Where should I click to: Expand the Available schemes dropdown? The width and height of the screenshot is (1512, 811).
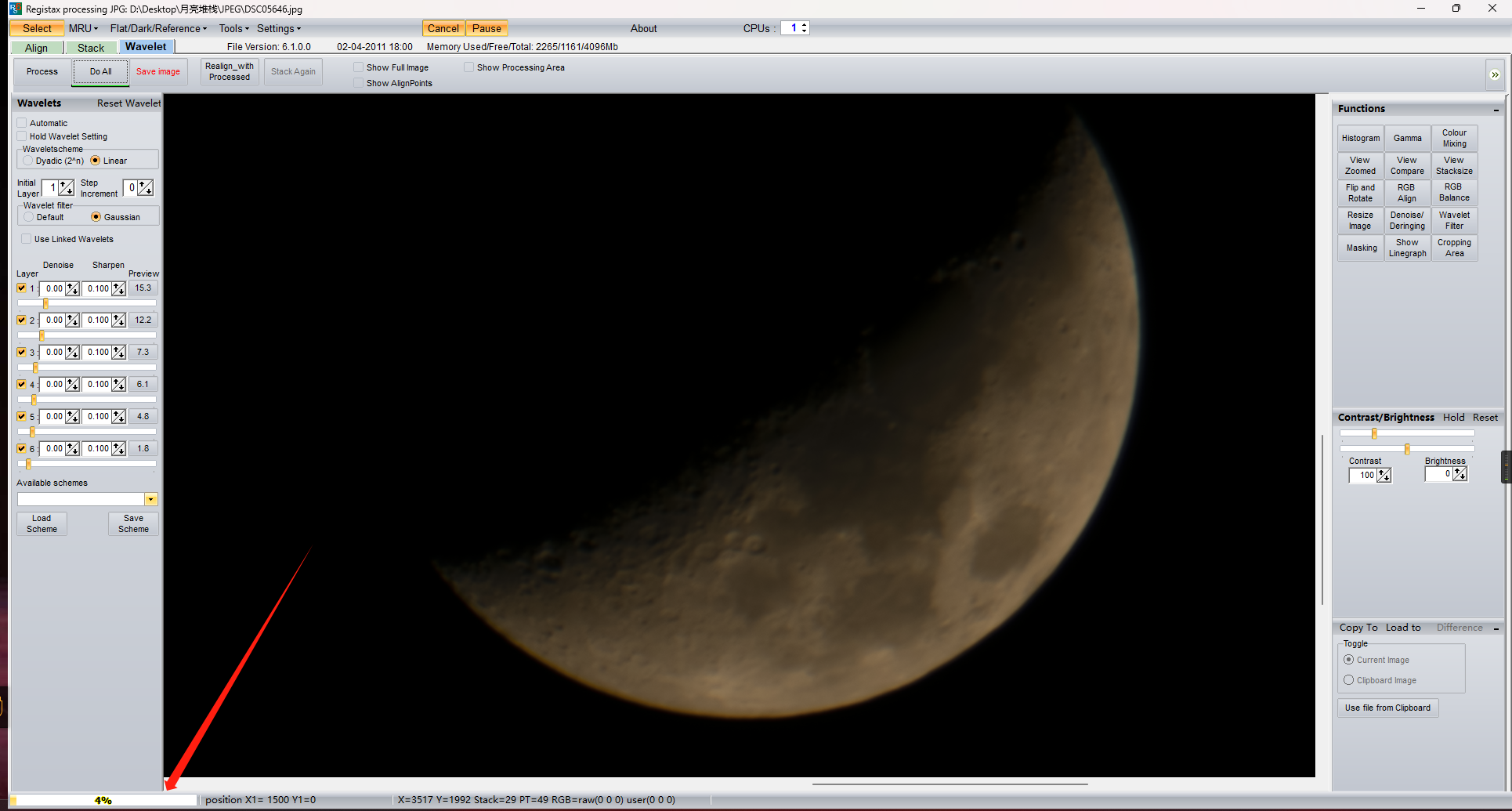151,500
